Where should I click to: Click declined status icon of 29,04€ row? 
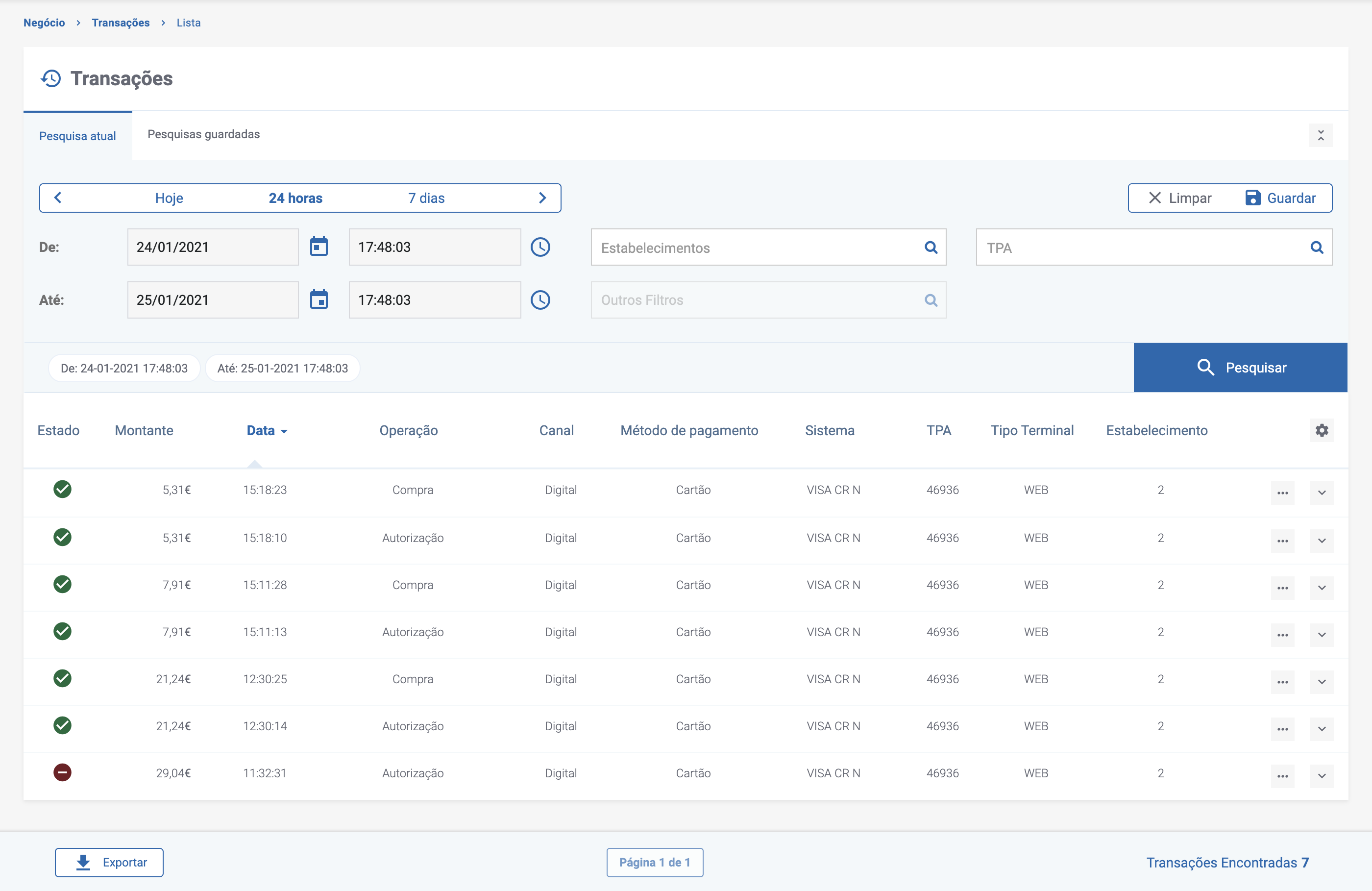click(62, 772)
